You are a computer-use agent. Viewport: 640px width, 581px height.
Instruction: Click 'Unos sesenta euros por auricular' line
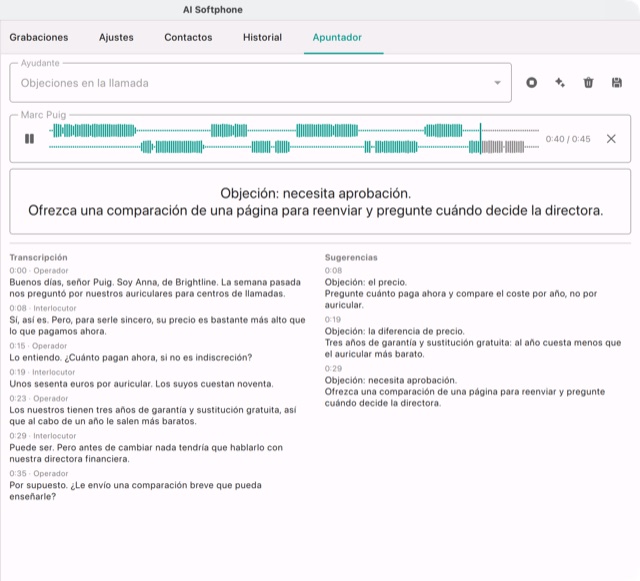(141, 384)
